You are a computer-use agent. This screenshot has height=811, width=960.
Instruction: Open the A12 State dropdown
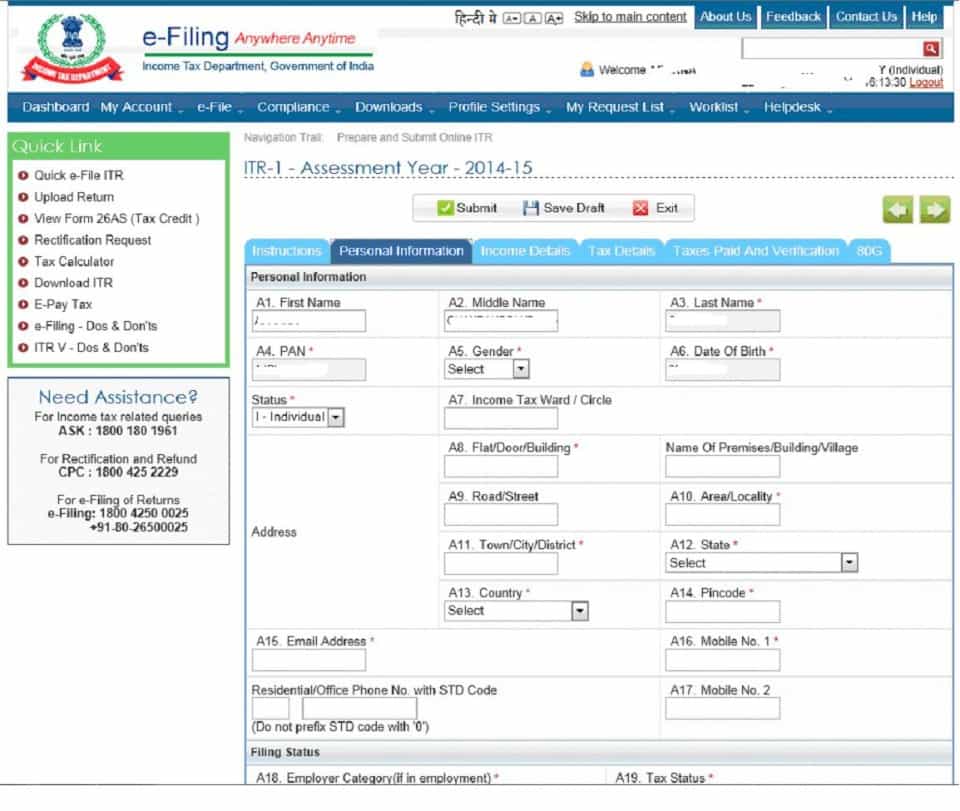pos(761,563)
